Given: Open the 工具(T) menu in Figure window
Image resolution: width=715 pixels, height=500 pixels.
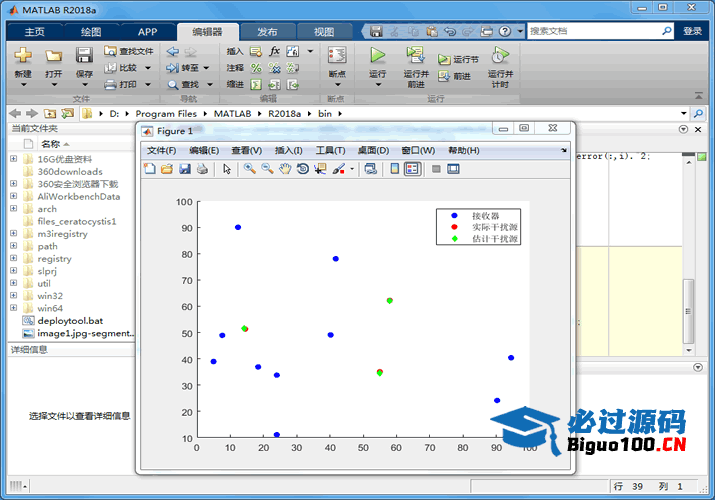Looking at the screenshot, I should (x=330, y=150).
